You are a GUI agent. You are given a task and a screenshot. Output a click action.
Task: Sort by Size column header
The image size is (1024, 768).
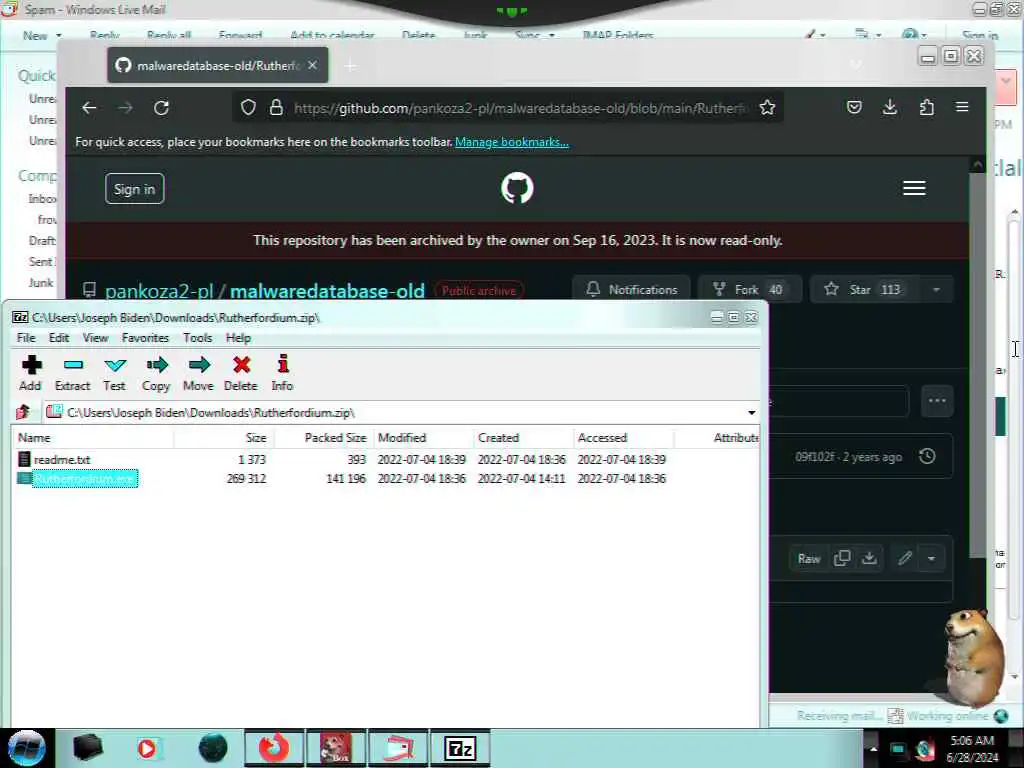pos(224,438)
